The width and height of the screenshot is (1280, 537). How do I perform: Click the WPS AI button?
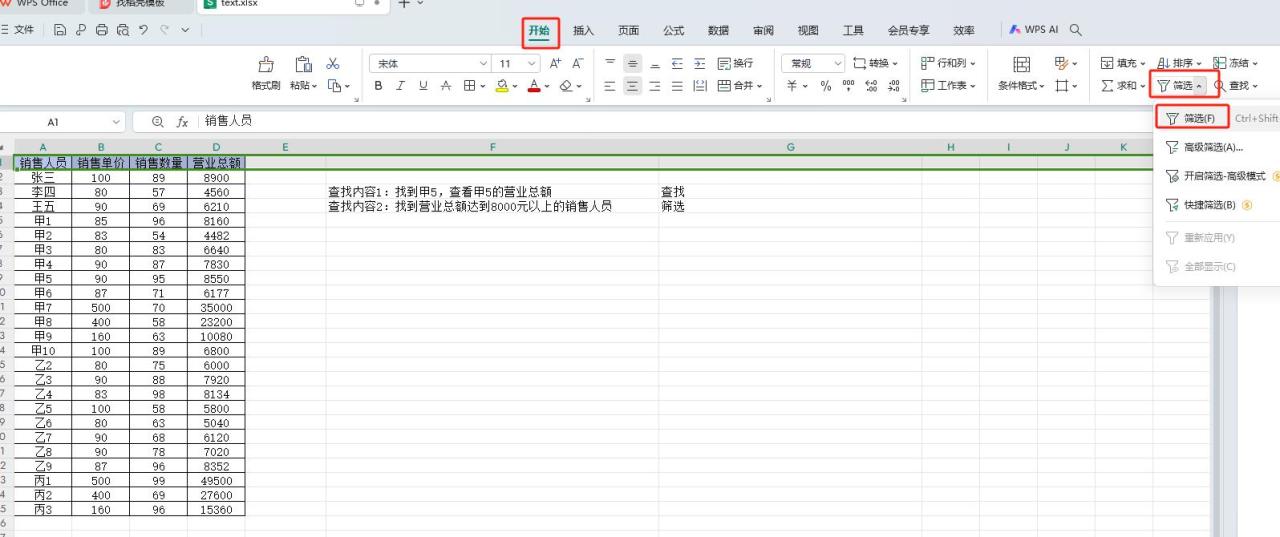(1034, 30)
